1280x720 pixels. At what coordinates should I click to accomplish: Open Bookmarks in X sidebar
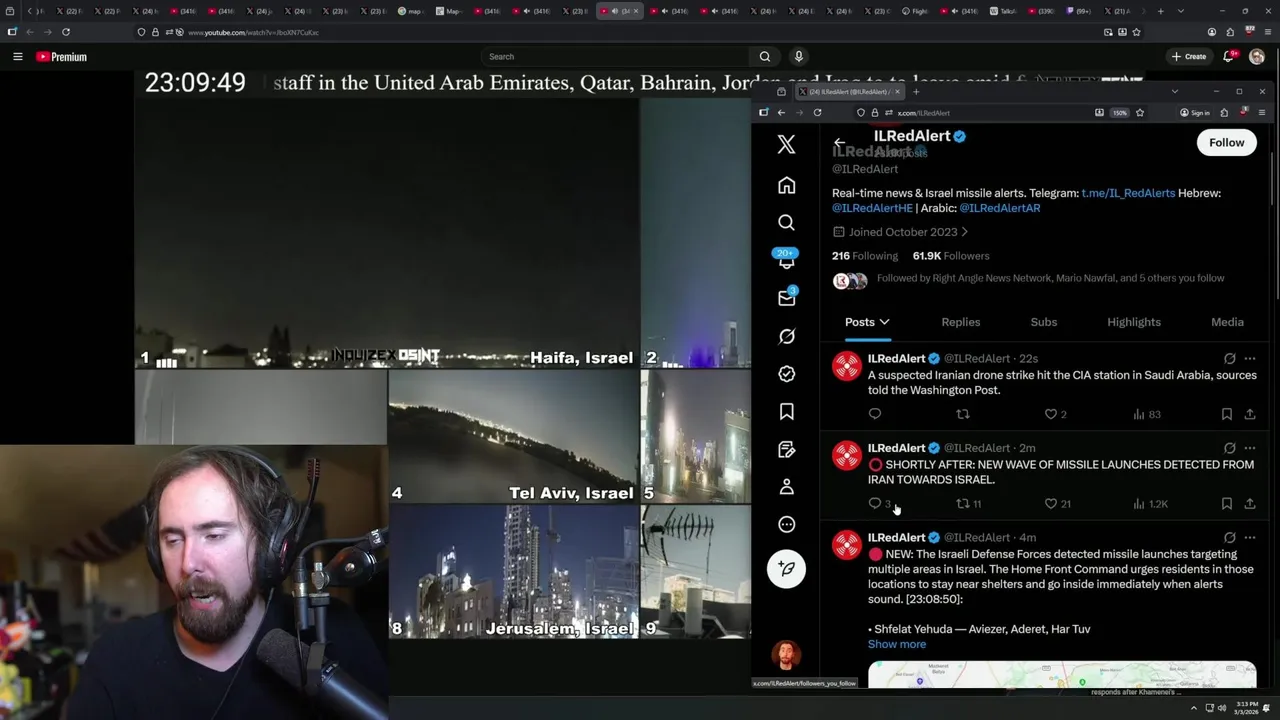787,412
